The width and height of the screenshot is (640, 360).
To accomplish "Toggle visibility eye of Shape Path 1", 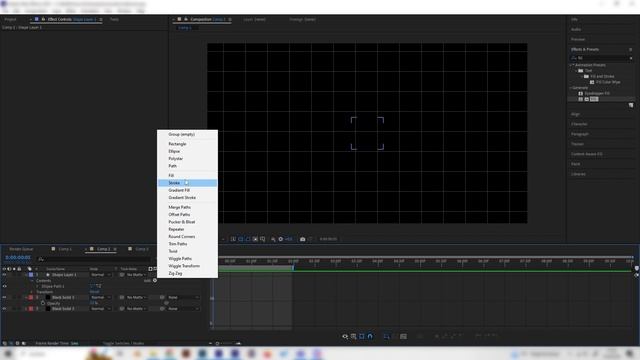I will (x=4, y=287).
